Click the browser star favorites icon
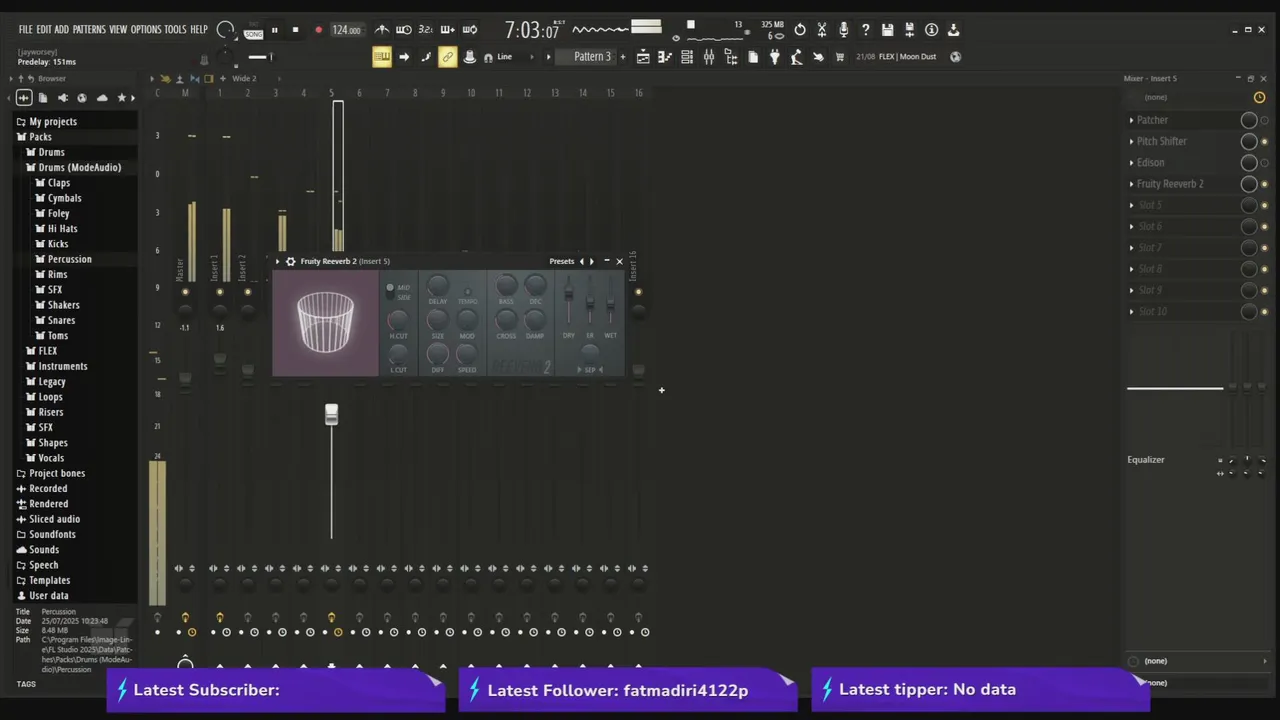The image size is (1280, 720). pos(122,97)
